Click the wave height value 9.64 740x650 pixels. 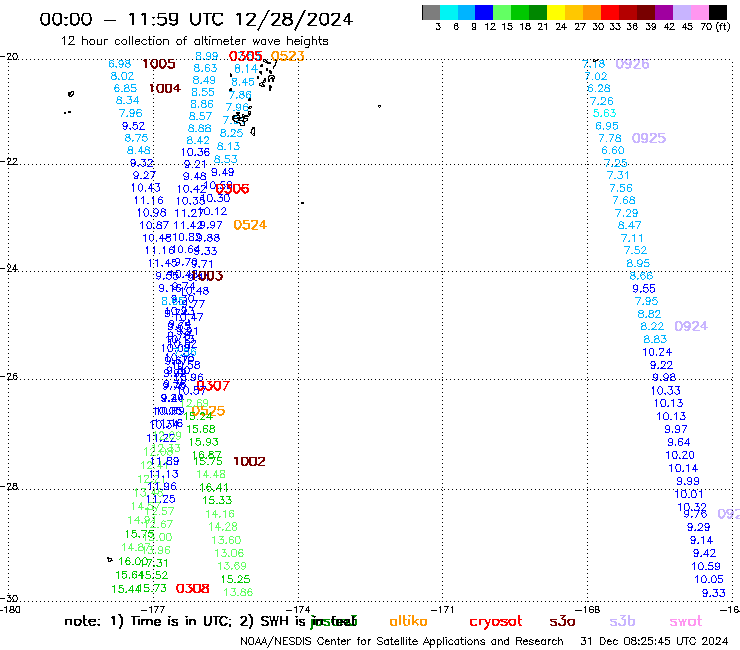click(x=679, y=442)
